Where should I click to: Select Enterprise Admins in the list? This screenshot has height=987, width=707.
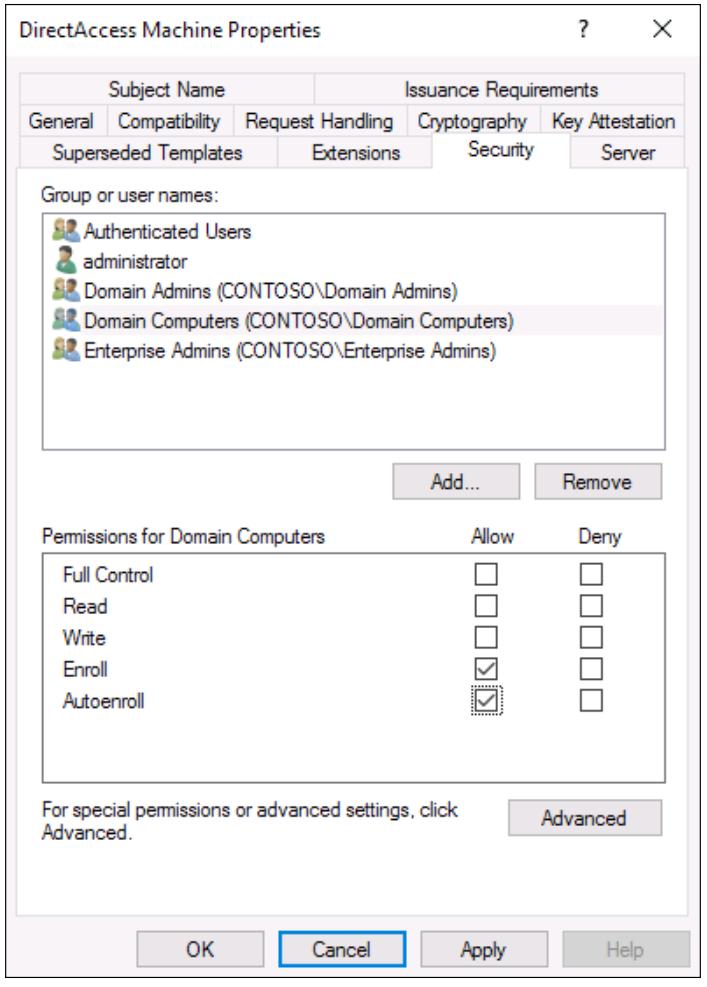tap(290, 350)
